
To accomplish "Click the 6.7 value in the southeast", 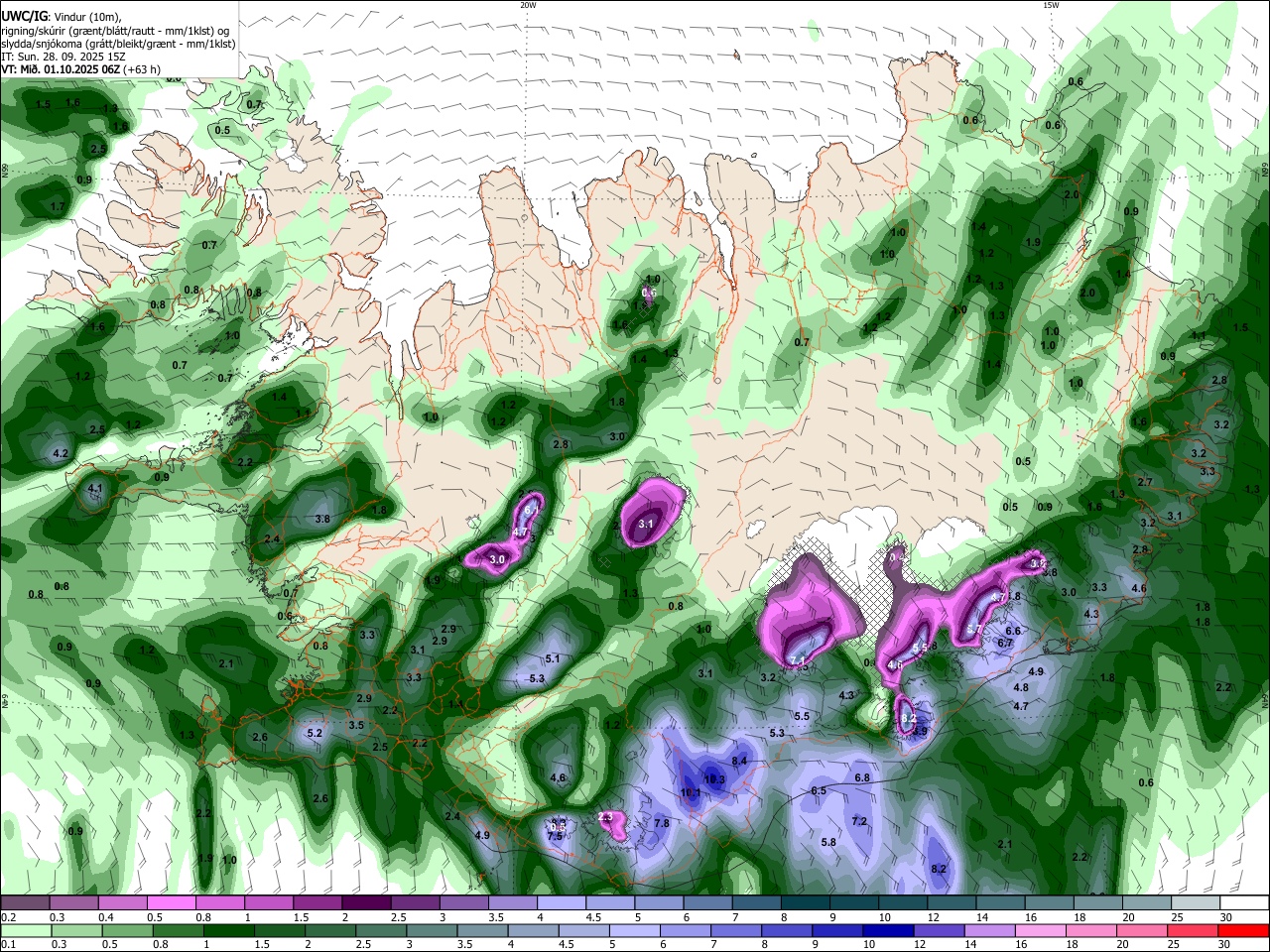I will coord(1004,643).
